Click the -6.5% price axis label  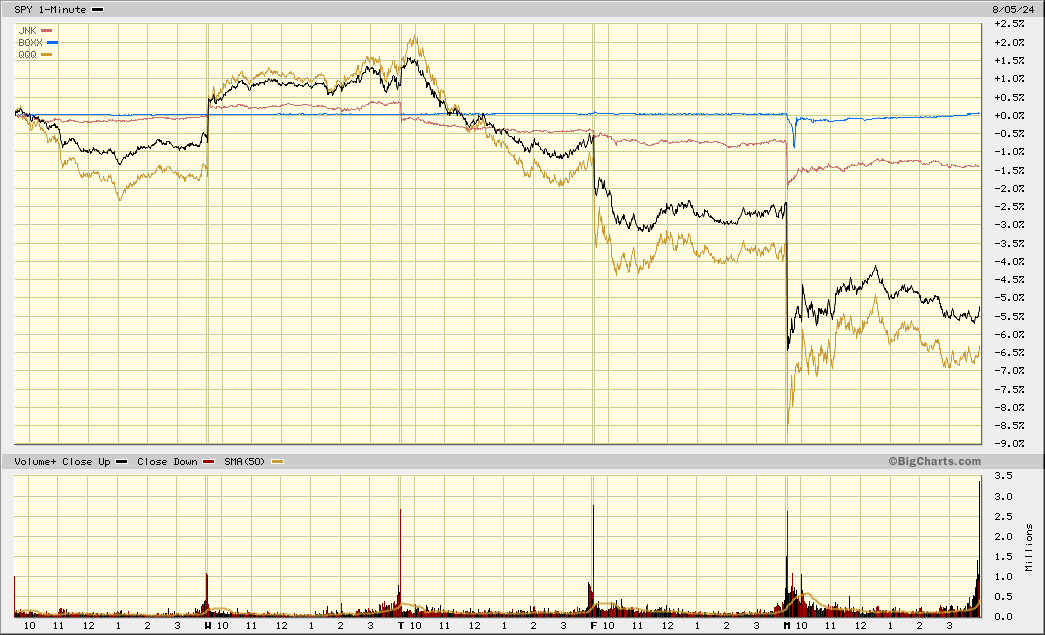(1009, 352)
